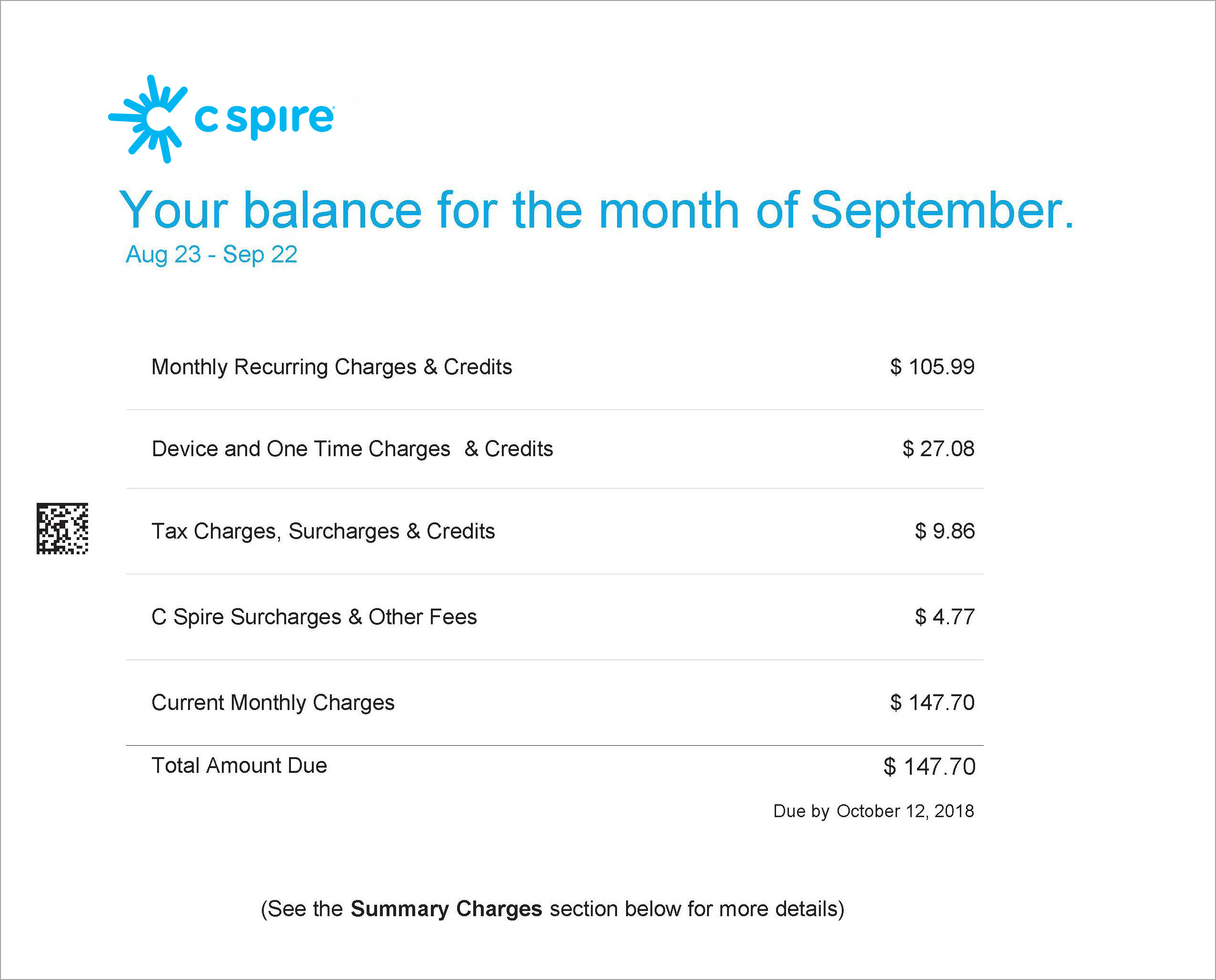Click the Total Amount Due $147.70 figure
This screenshot has height=980, width=1216.
pyautogui.click(x=929, y=767)
